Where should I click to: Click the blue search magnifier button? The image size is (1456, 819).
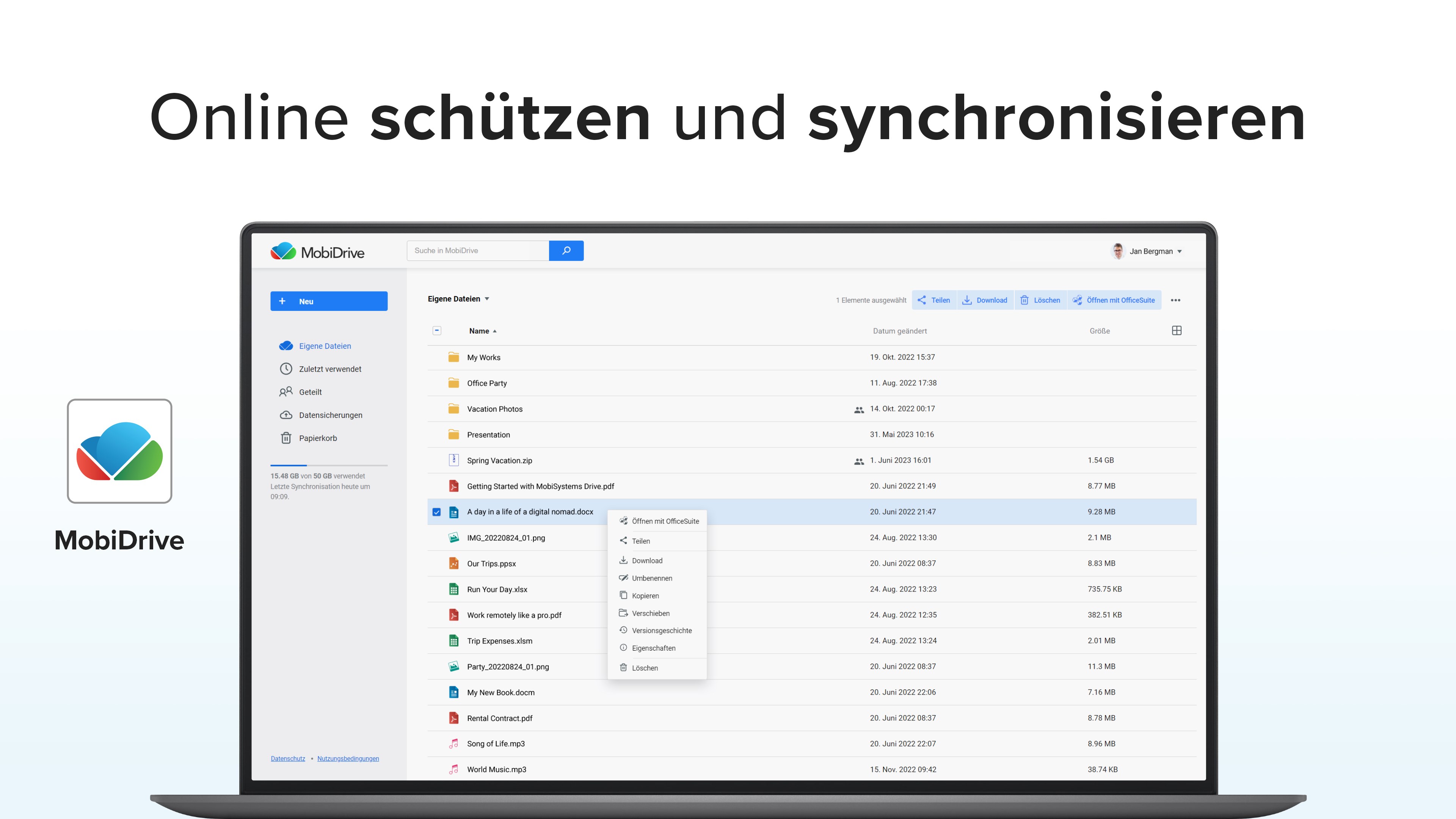[x=566, y=250]
